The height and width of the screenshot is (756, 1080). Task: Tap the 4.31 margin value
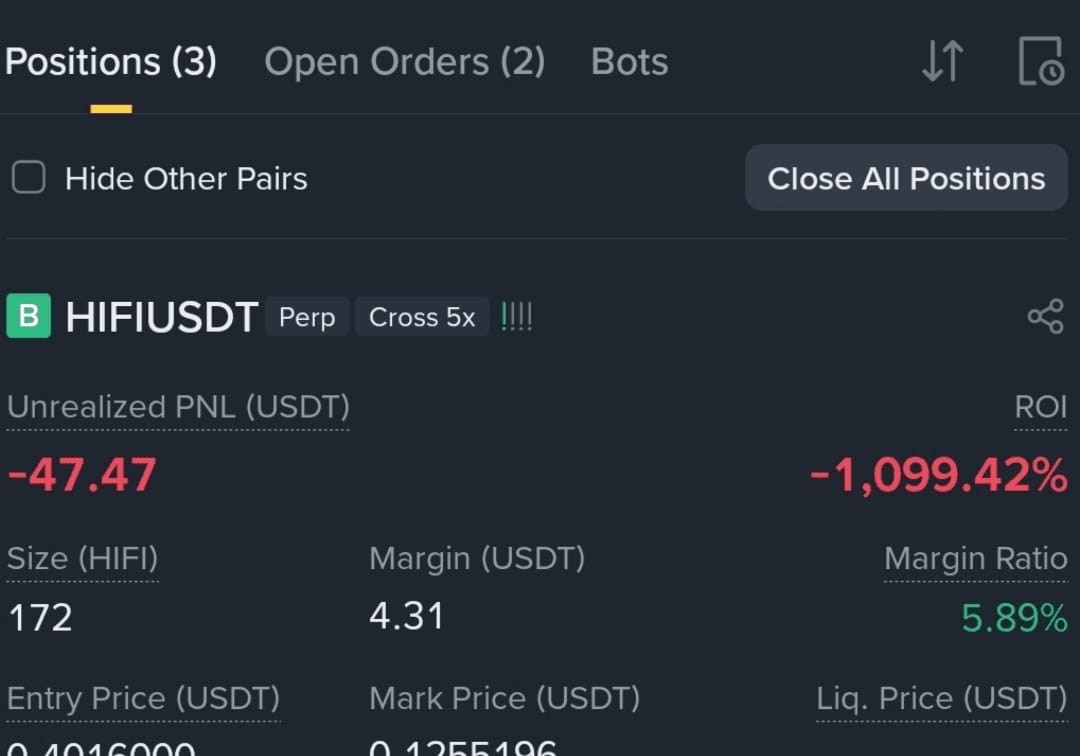click(x=406, y=616)
